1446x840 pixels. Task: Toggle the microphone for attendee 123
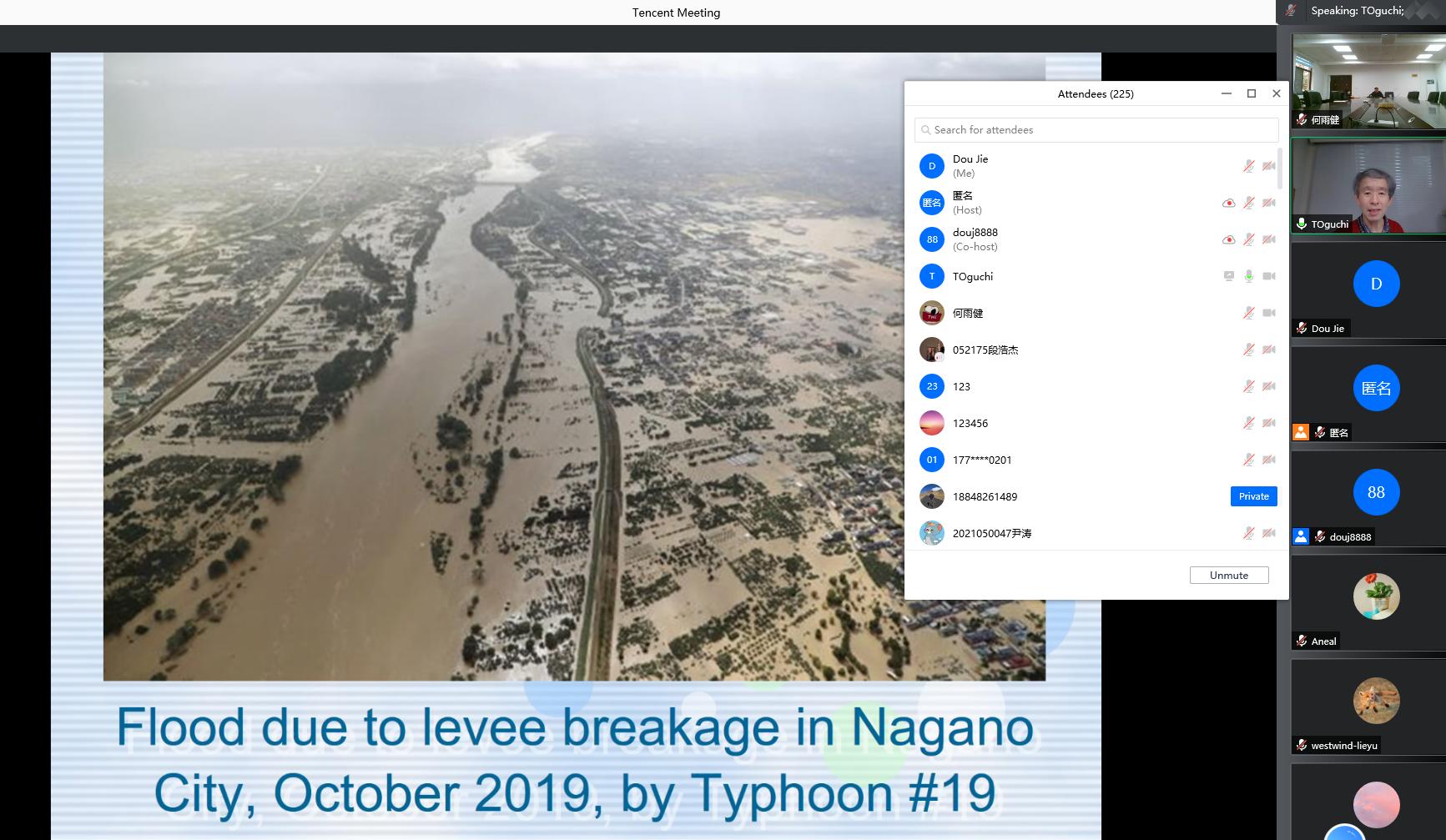pos(1248,386)
